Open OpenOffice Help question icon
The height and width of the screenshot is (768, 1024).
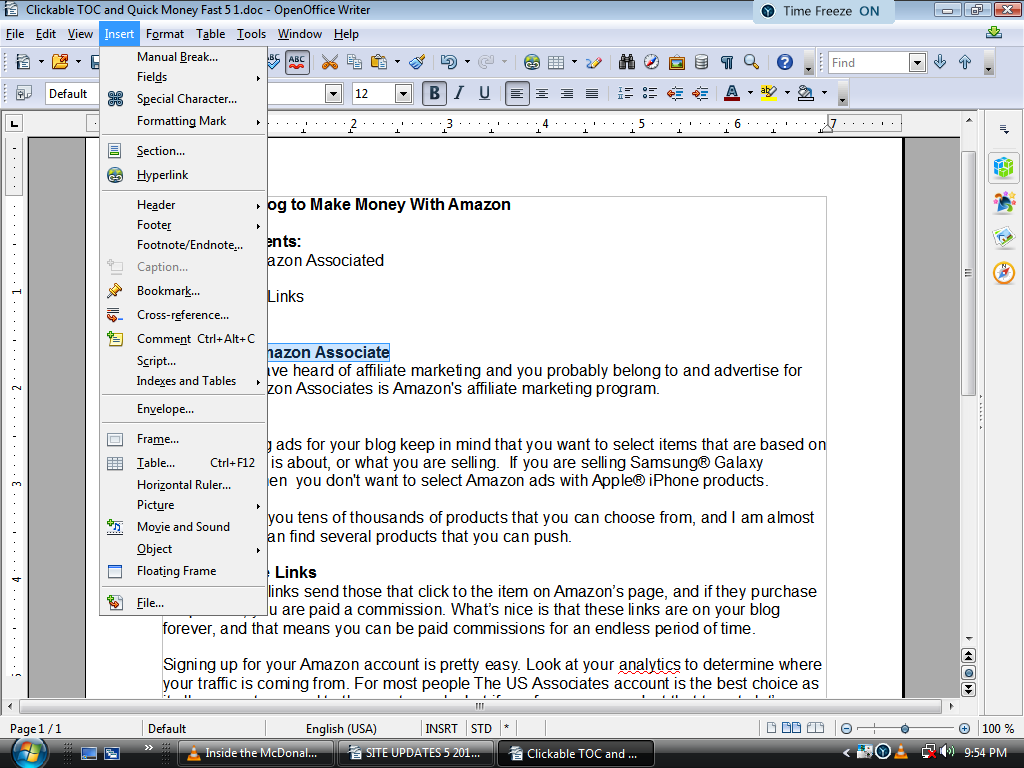(784, 62)
